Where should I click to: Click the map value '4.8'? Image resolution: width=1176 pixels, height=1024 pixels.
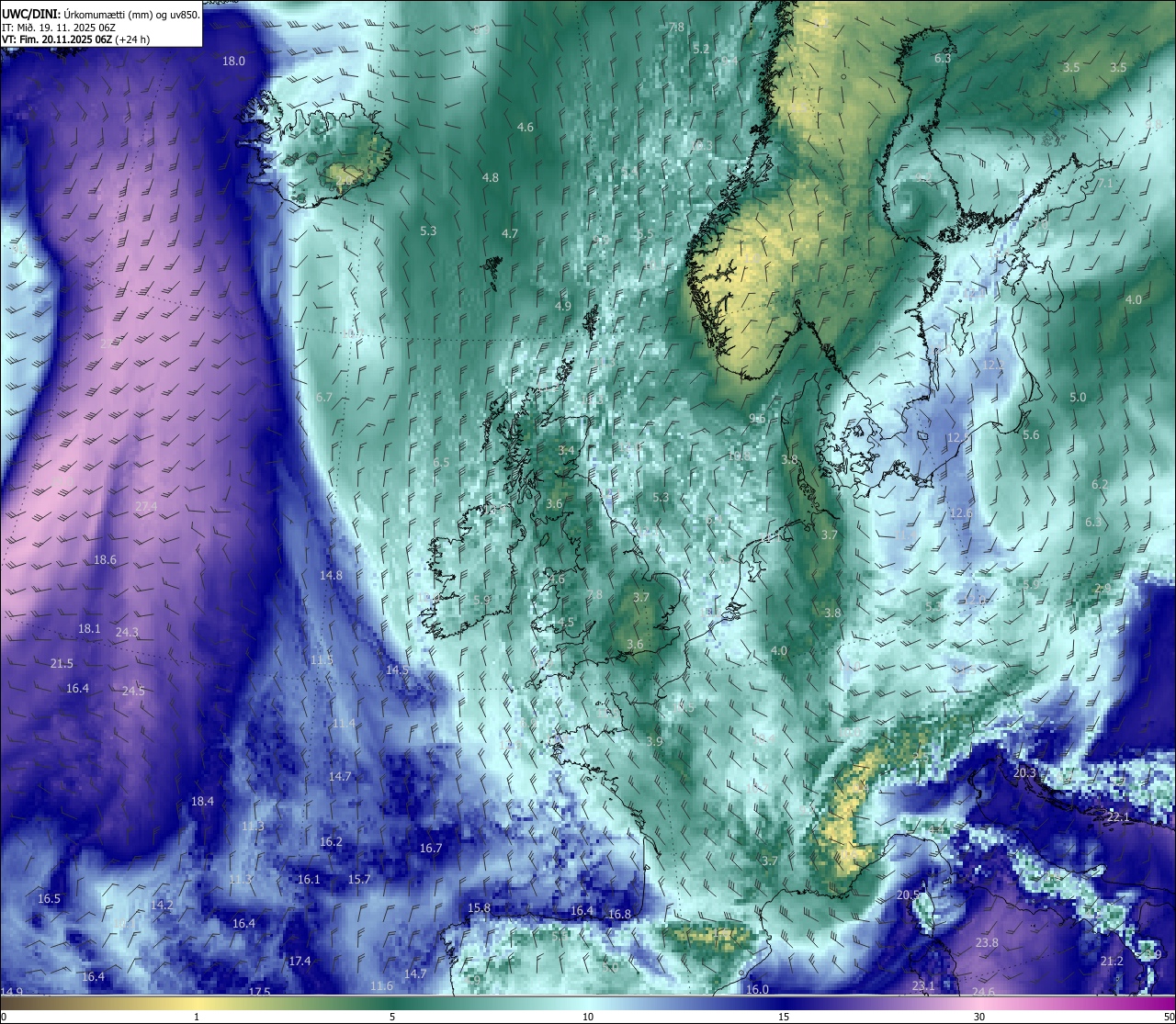491,178
